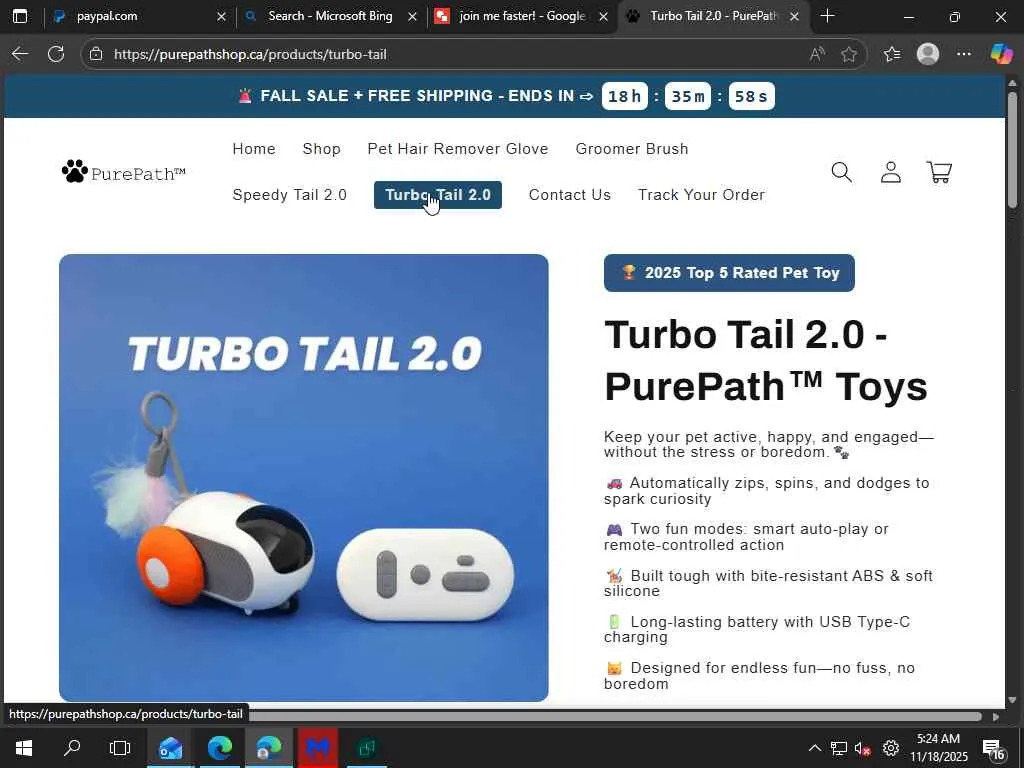This screenshot has width=1024, height=768.
Task: Refresh the page with reload icon
Action: 56,54
